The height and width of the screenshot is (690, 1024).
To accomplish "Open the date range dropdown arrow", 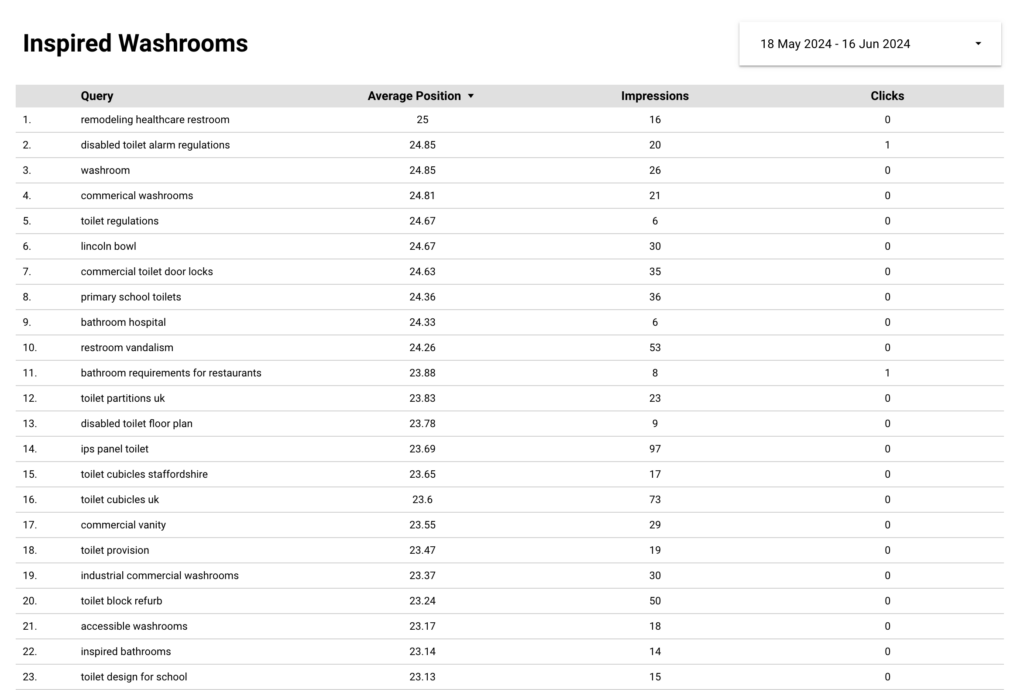I will (x=978, y=44).
